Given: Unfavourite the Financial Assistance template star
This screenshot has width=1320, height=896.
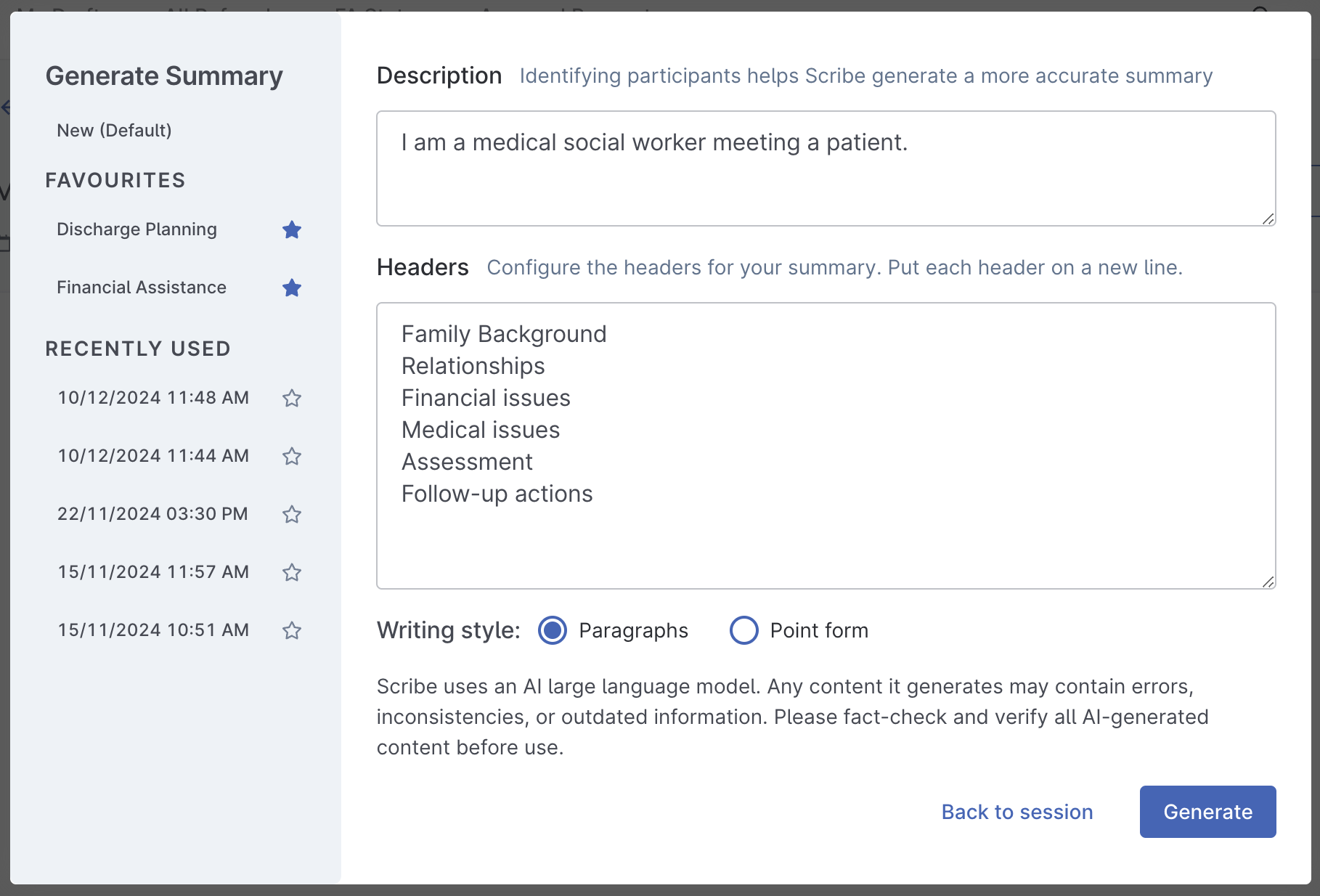Looking at the screenshot, I should [x=292, y=288].
